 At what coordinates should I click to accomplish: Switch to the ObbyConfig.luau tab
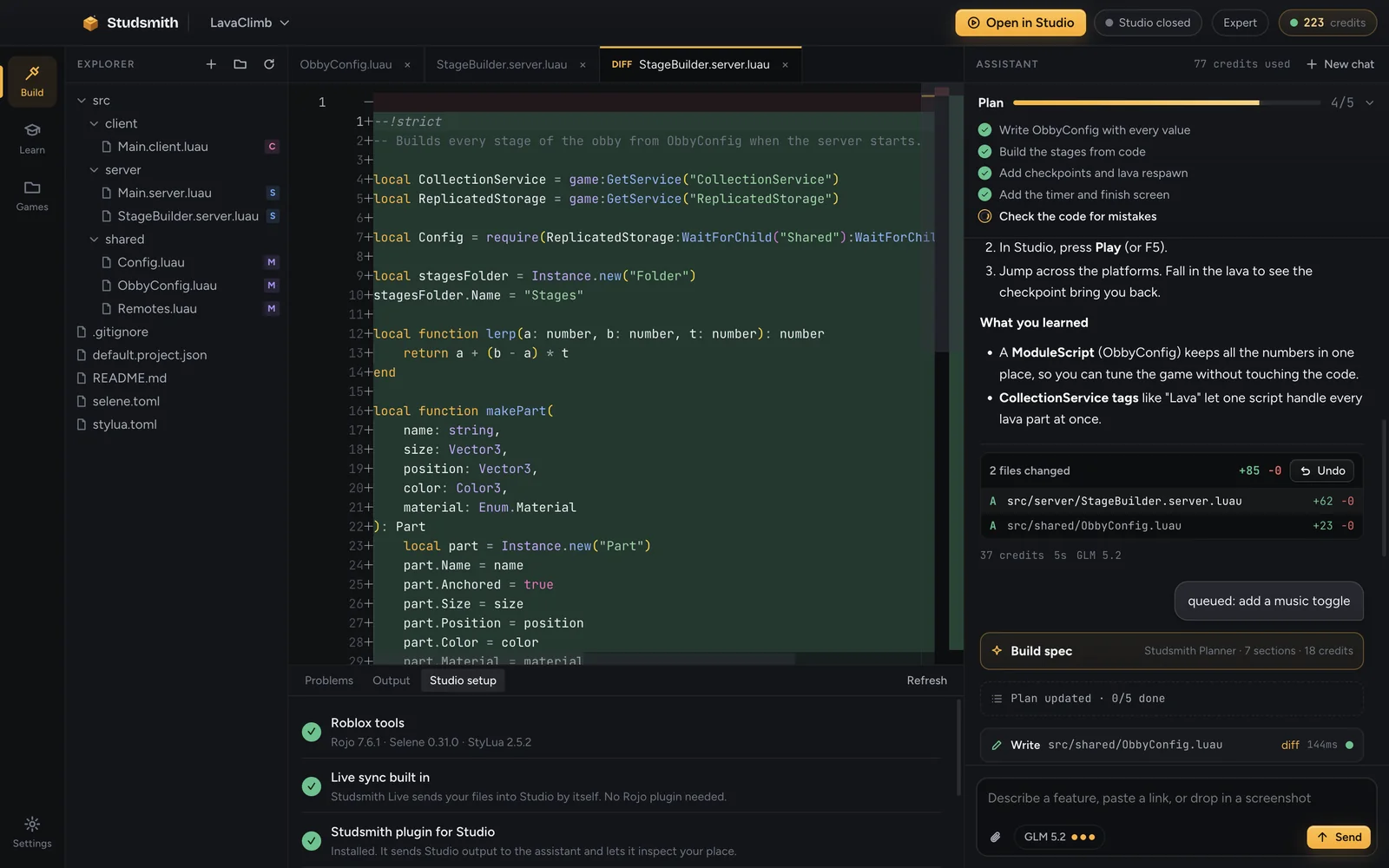(x=346, y=64)
